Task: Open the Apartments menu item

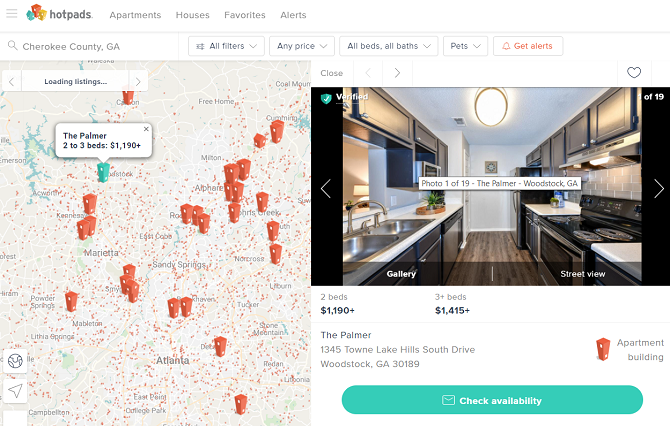Action: click(135, 15)
